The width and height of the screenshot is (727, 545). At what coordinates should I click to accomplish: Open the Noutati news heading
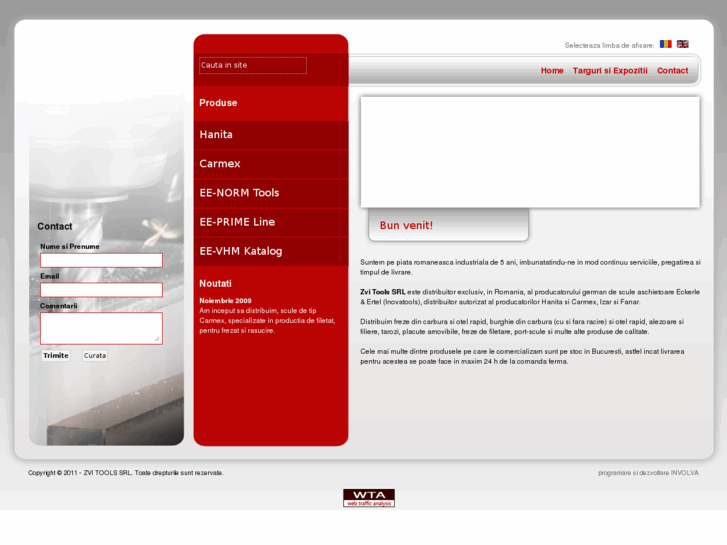[x=215, y=283]
